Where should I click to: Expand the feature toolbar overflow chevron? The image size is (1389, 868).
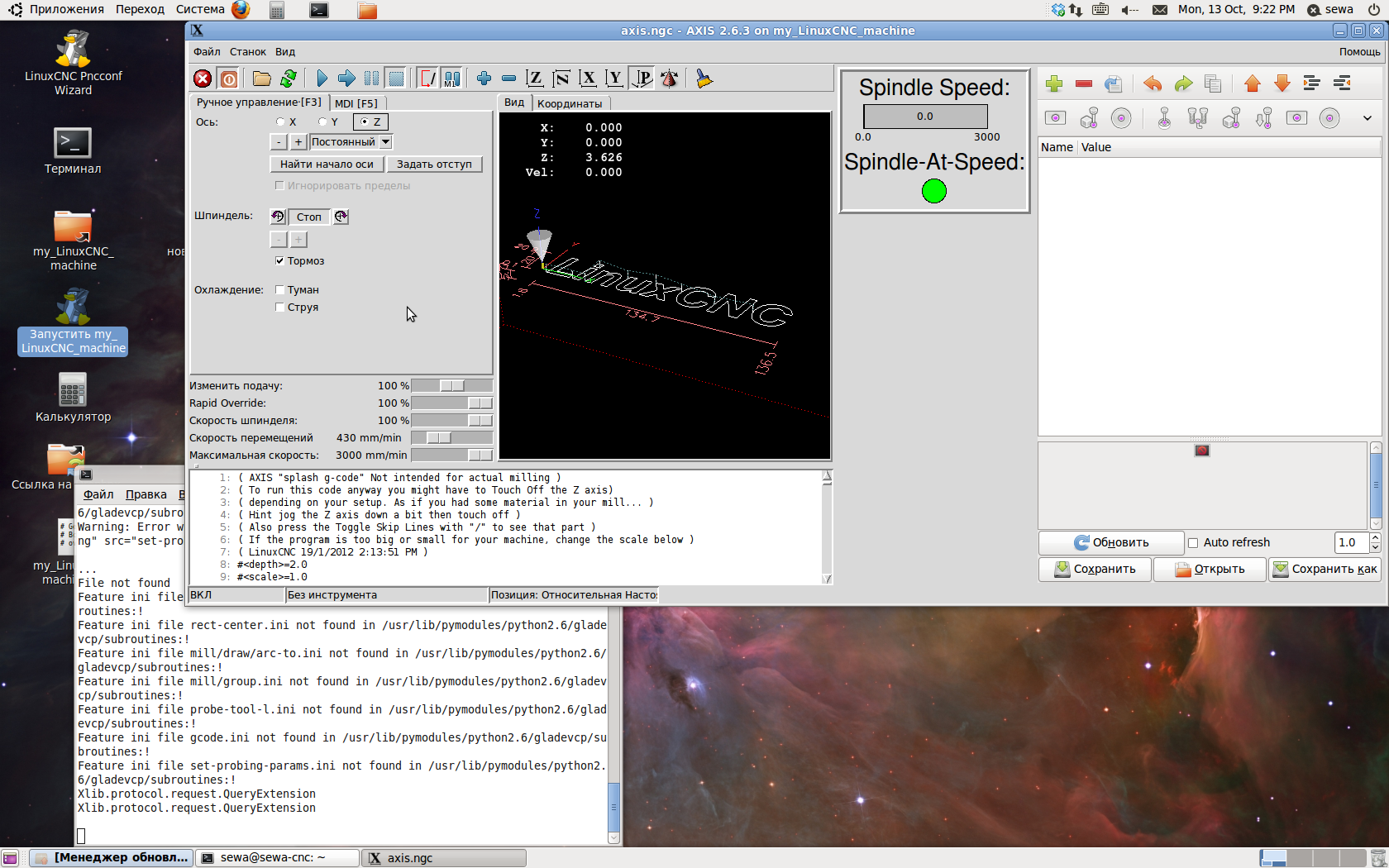pos(1368,118)
